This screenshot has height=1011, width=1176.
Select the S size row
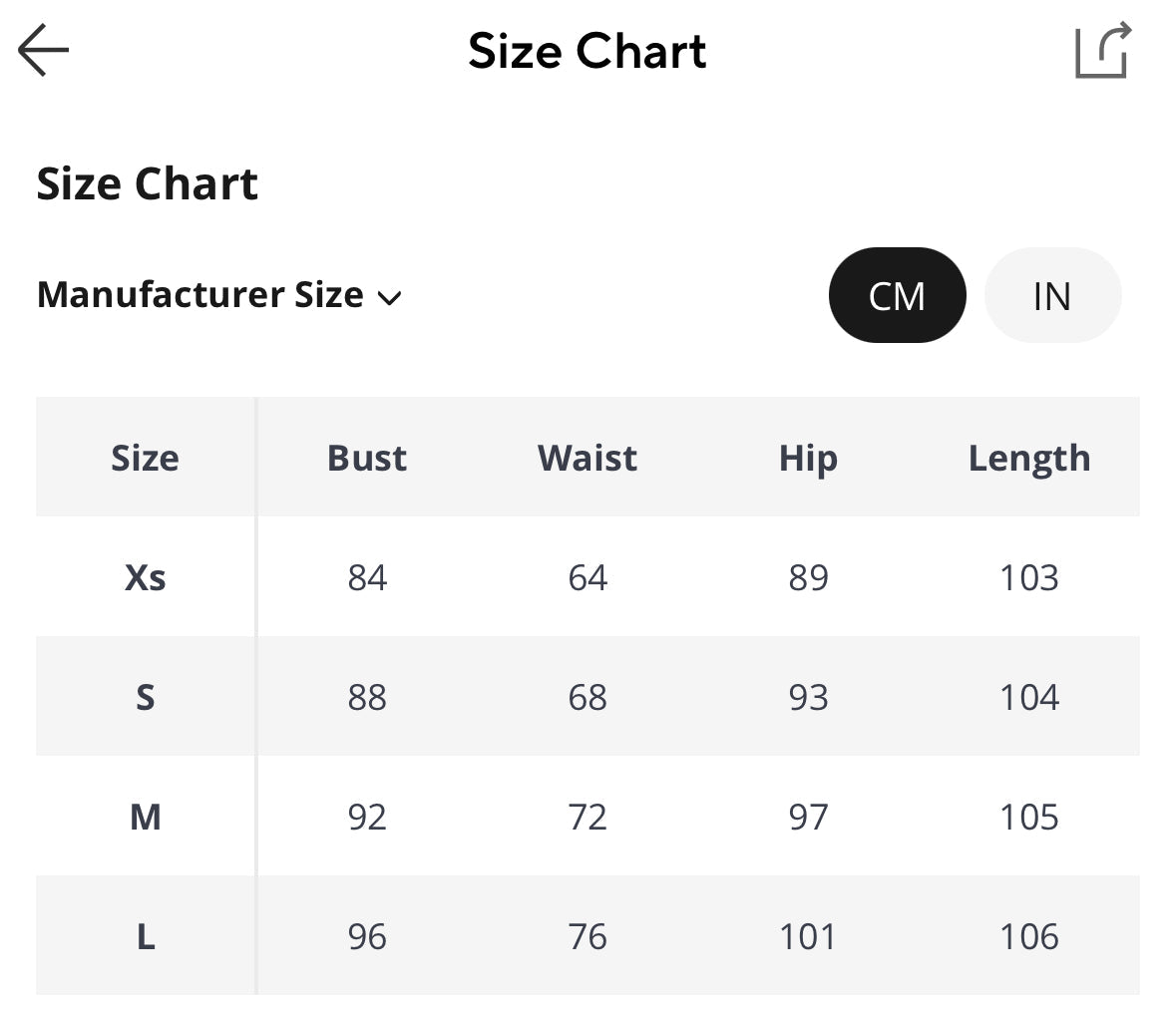pos(146,697)
